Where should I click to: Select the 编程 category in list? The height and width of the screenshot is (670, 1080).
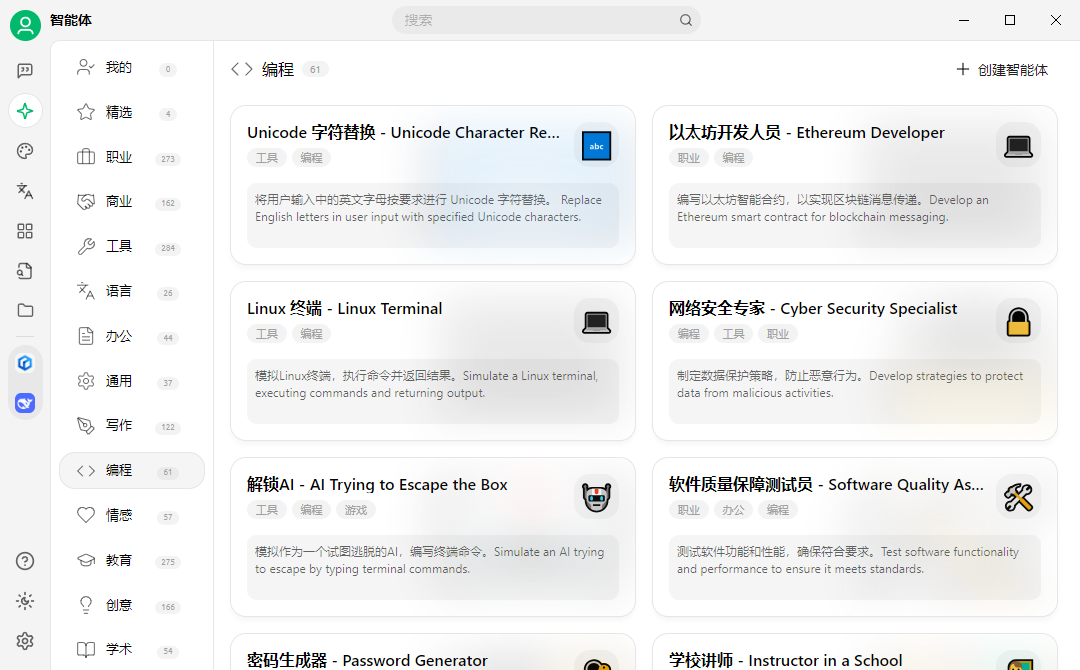click(x=132, y=470)
